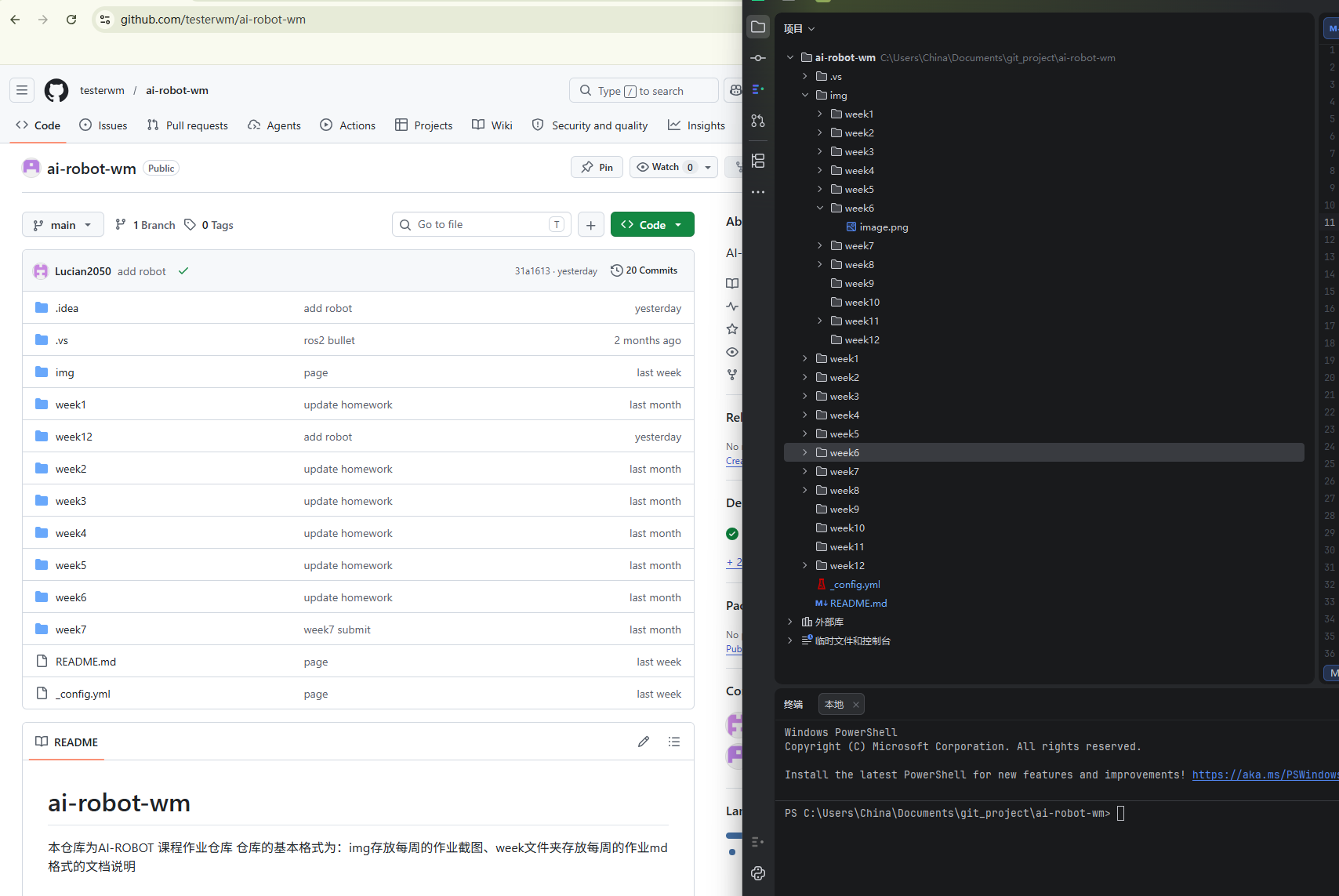Viewport: 1339px width, 896px height.
Task: Open commit hash 31a1613 link
Action: click(x=532, y=271)
